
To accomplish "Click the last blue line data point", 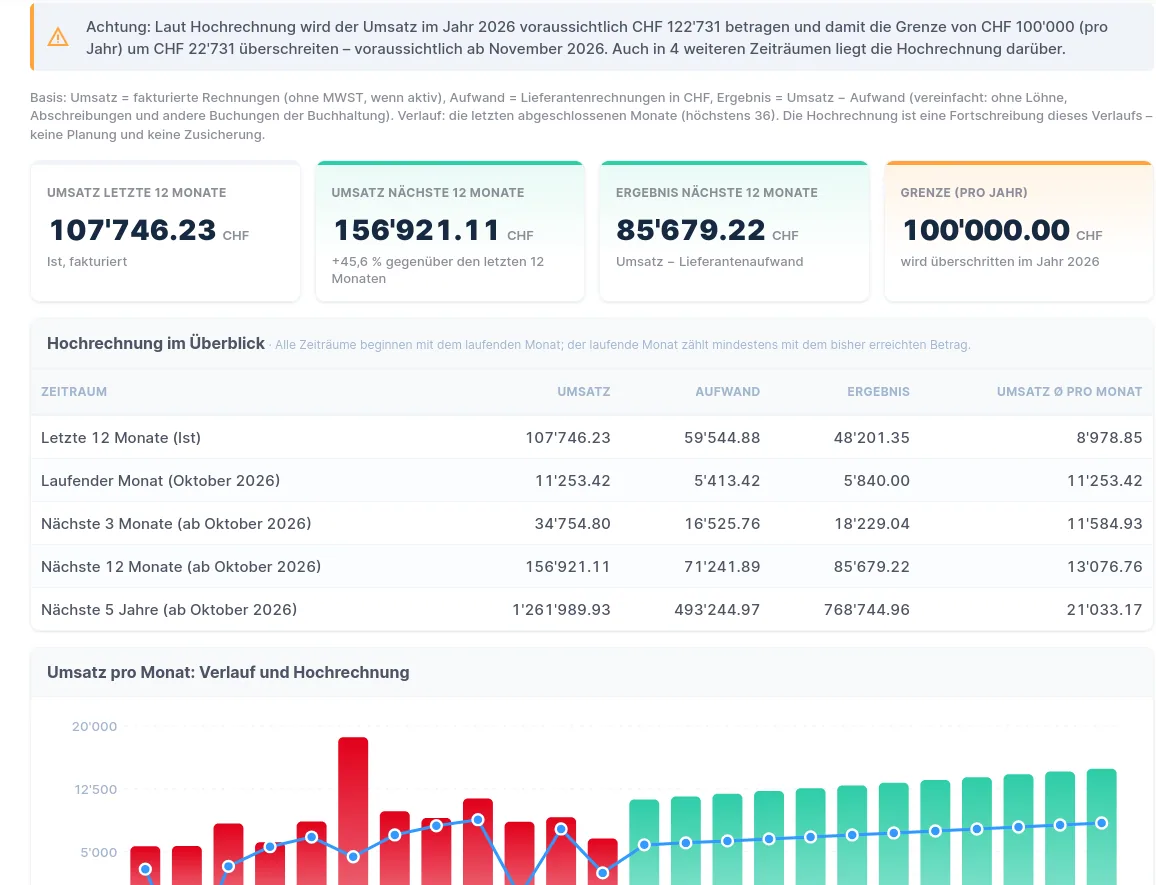I will tap(1101, 823).
